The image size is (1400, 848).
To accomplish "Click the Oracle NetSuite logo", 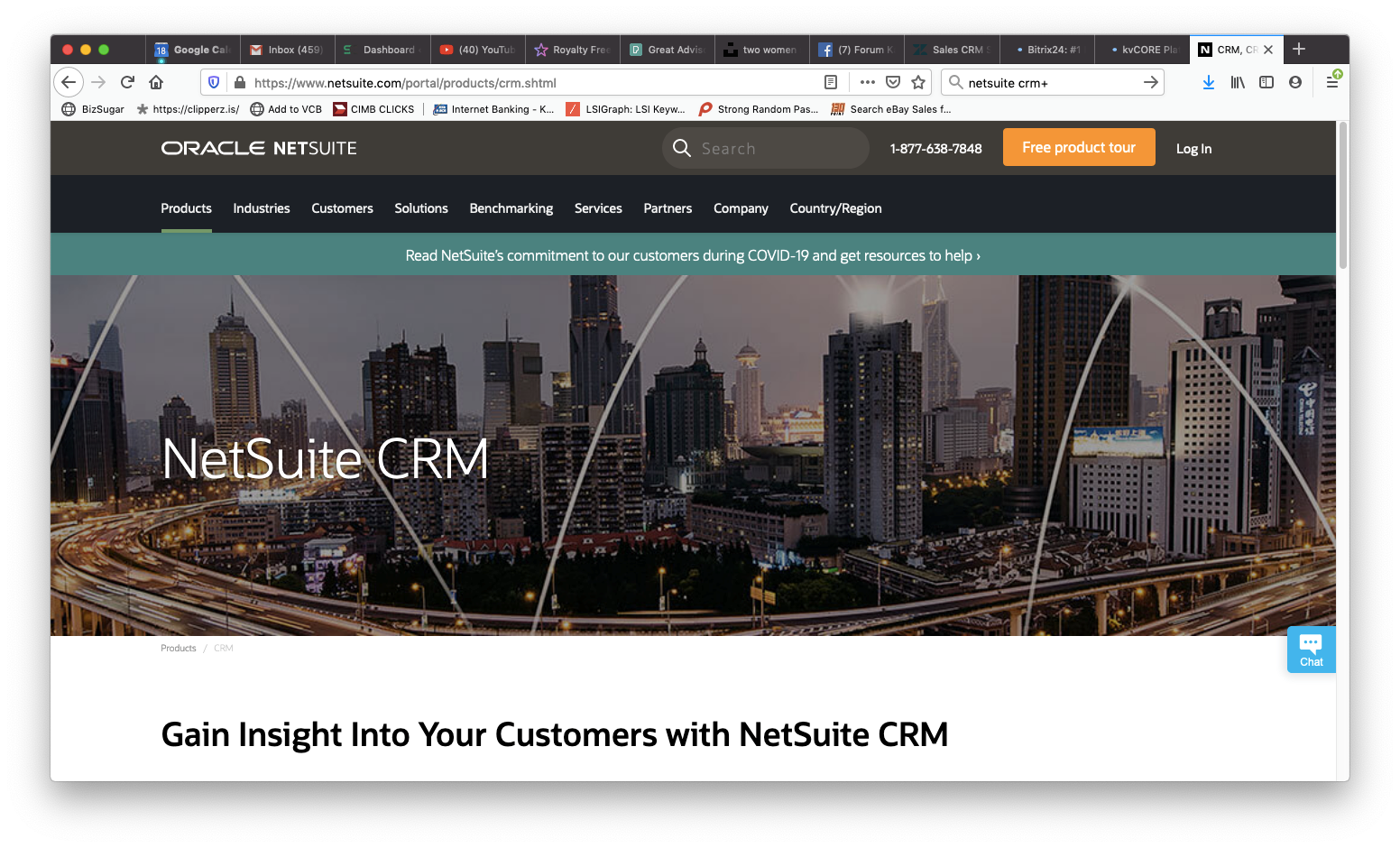I will pyautogui.click(x=259, y=148).
